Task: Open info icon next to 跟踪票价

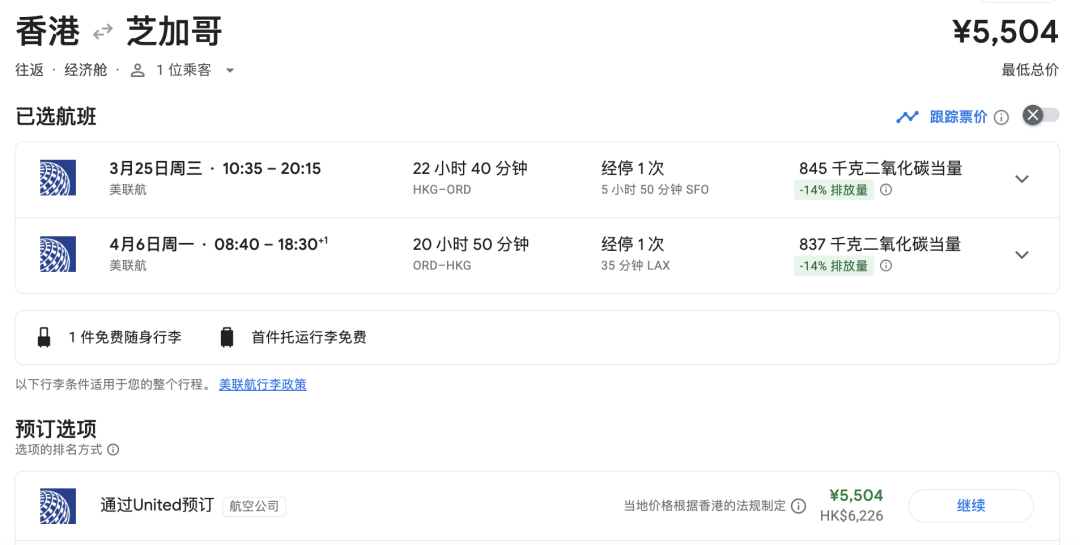Action: [1001, 117]
